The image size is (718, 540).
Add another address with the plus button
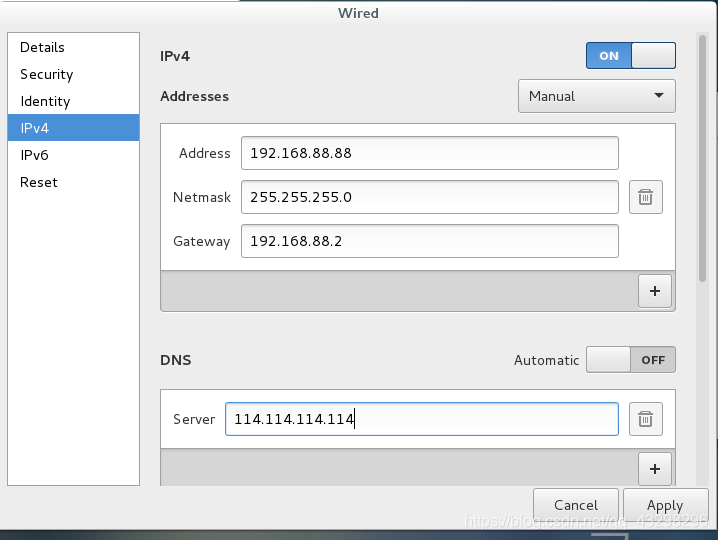coord(655,291)
